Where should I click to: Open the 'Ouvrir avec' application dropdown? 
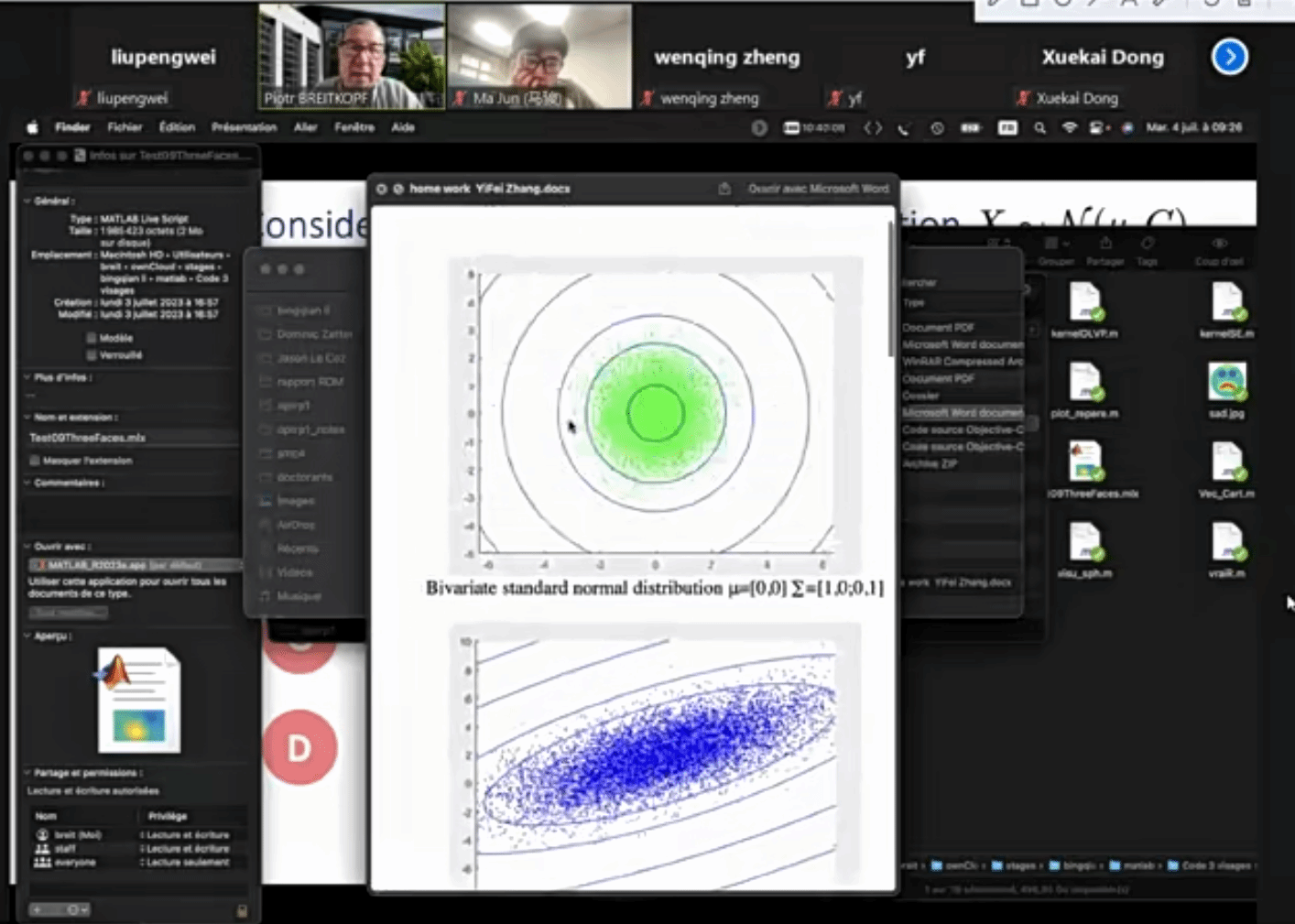coord(133,565)
